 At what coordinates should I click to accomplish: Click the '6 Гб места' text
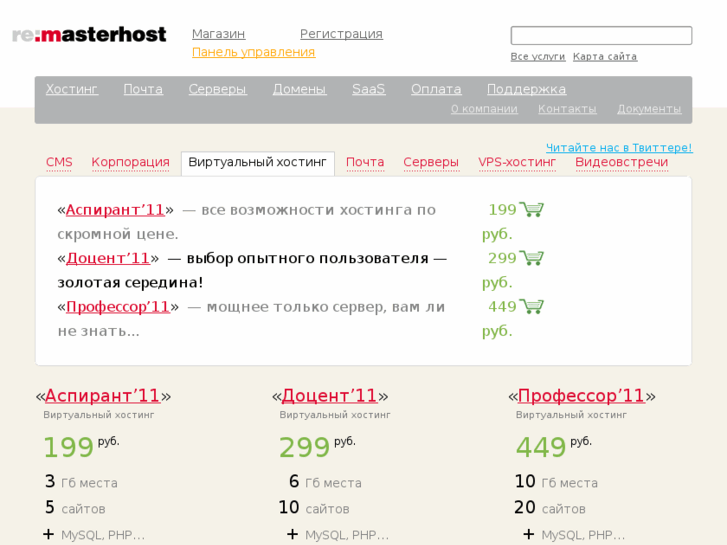coord(325,482)
